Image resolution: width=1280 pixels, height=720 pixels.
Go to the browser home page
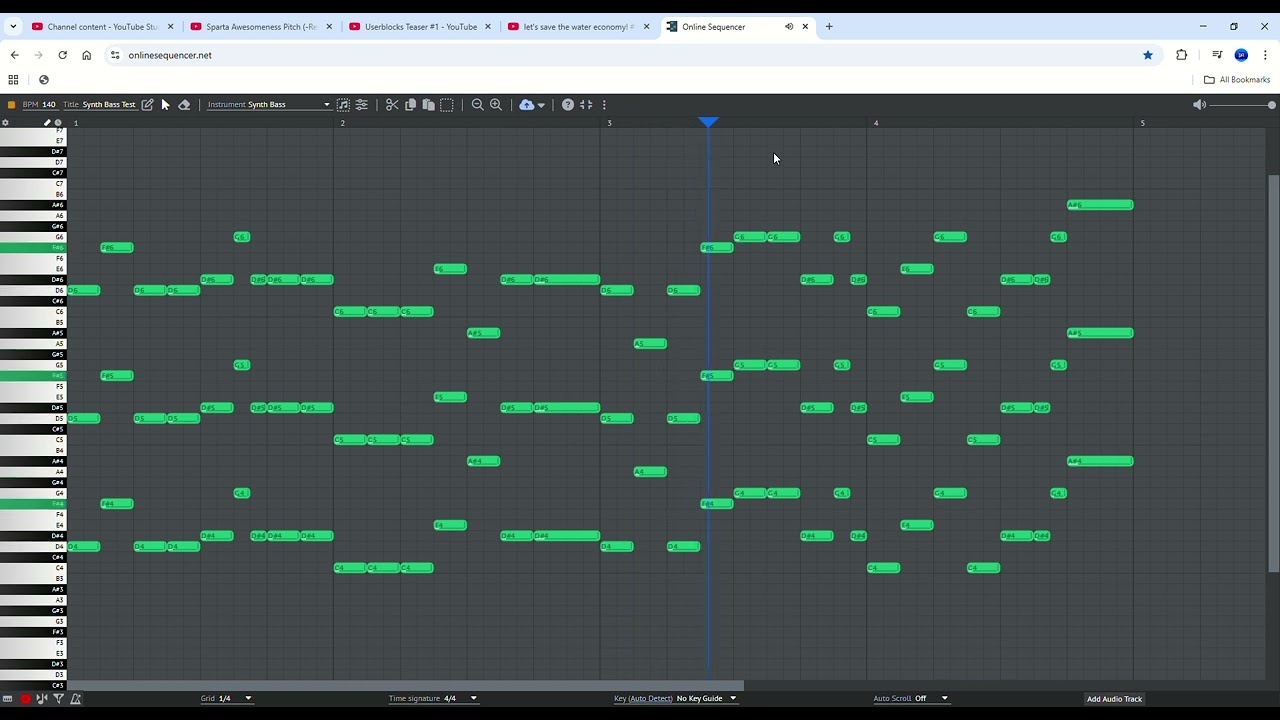87,55
